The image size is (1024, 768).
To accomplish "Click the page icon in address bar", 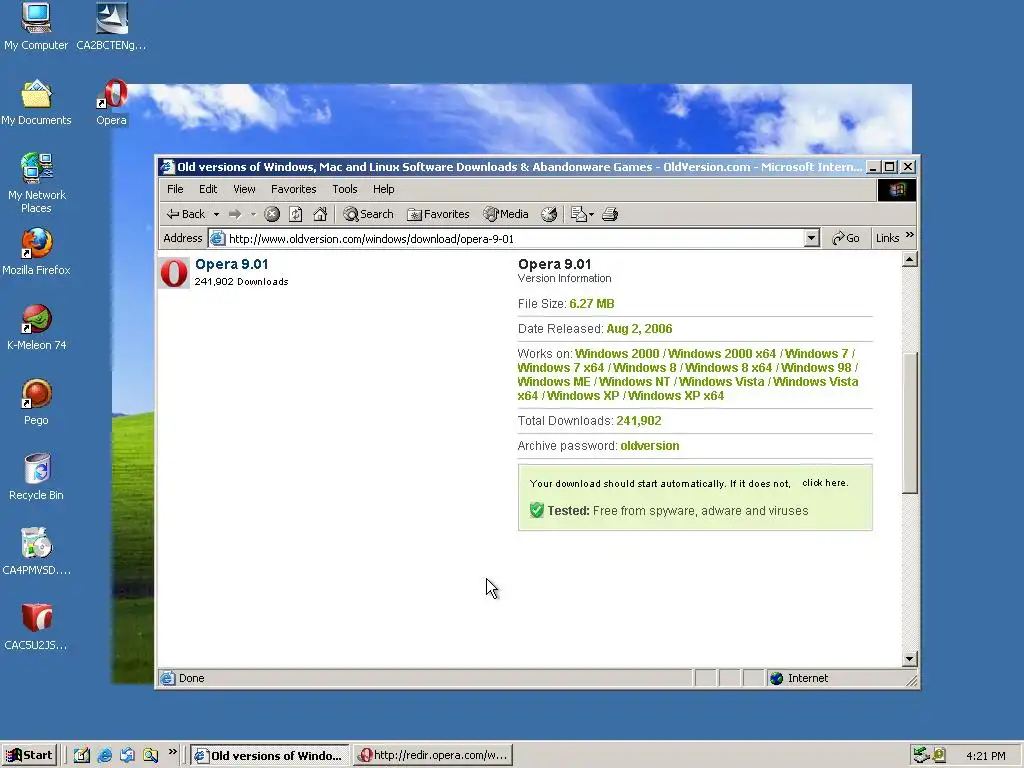I will [x=217, y=238].
